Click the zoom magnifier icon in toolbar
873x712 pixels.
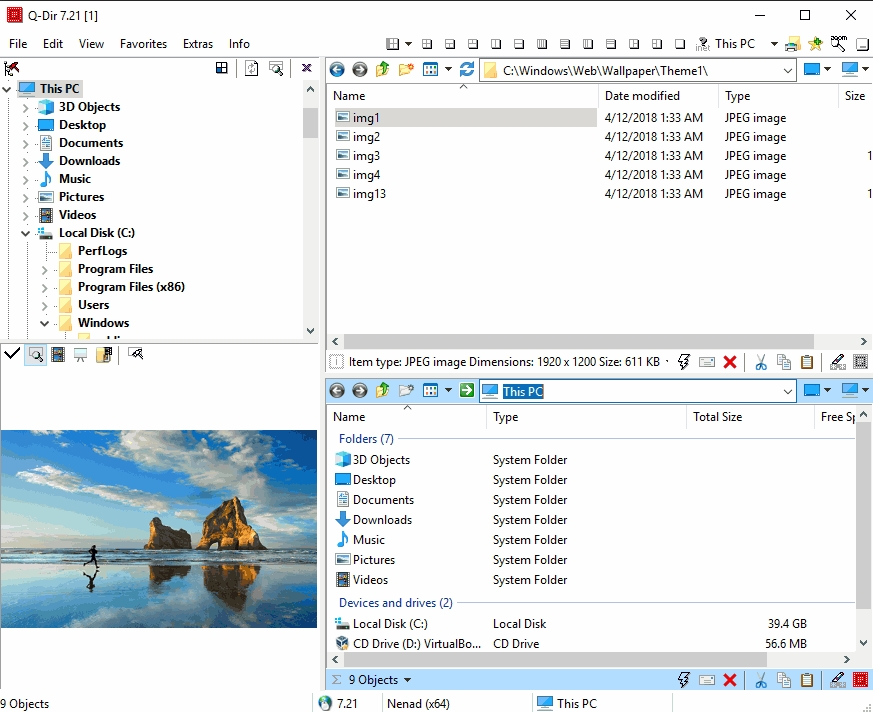[838, 43]
